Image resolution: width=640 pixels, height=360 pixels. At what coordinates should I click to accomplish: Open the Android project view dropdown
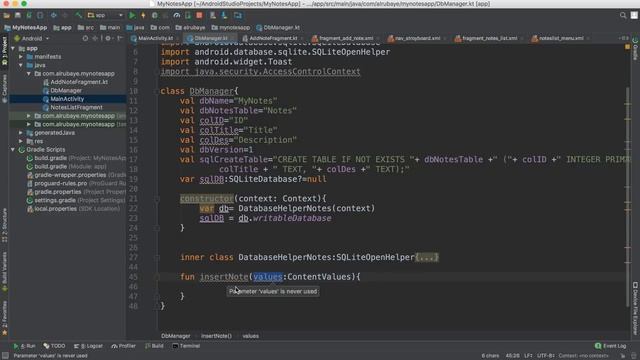[x=31, y=38]
